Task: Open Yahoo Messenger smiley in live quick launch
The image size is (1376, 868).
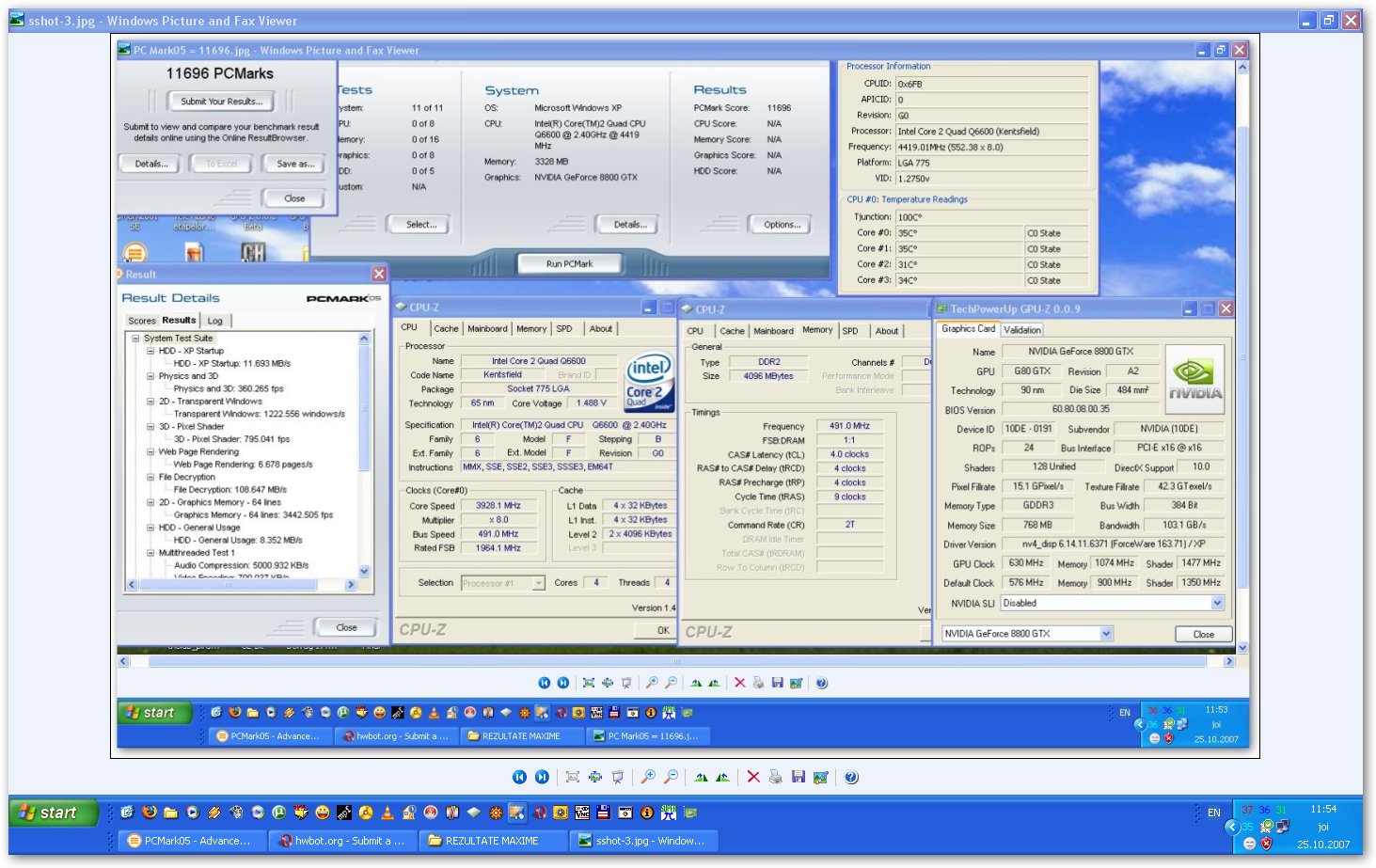Action: [x=323, y=813]
